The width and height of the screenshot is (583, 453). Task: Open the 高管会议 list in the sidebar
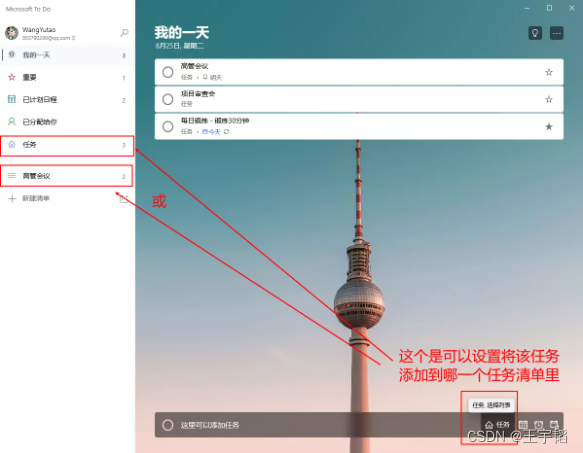67,176
